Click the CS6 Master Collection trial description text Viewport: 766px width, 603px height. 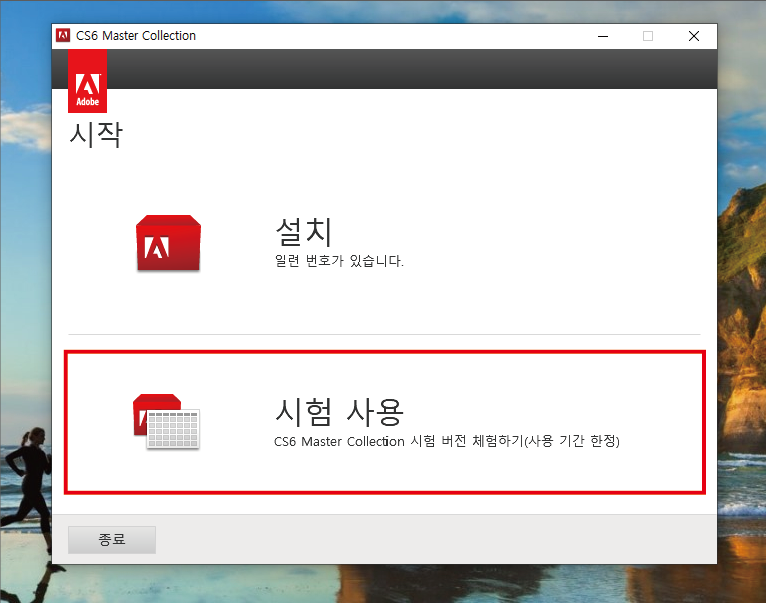coord(447,441)
